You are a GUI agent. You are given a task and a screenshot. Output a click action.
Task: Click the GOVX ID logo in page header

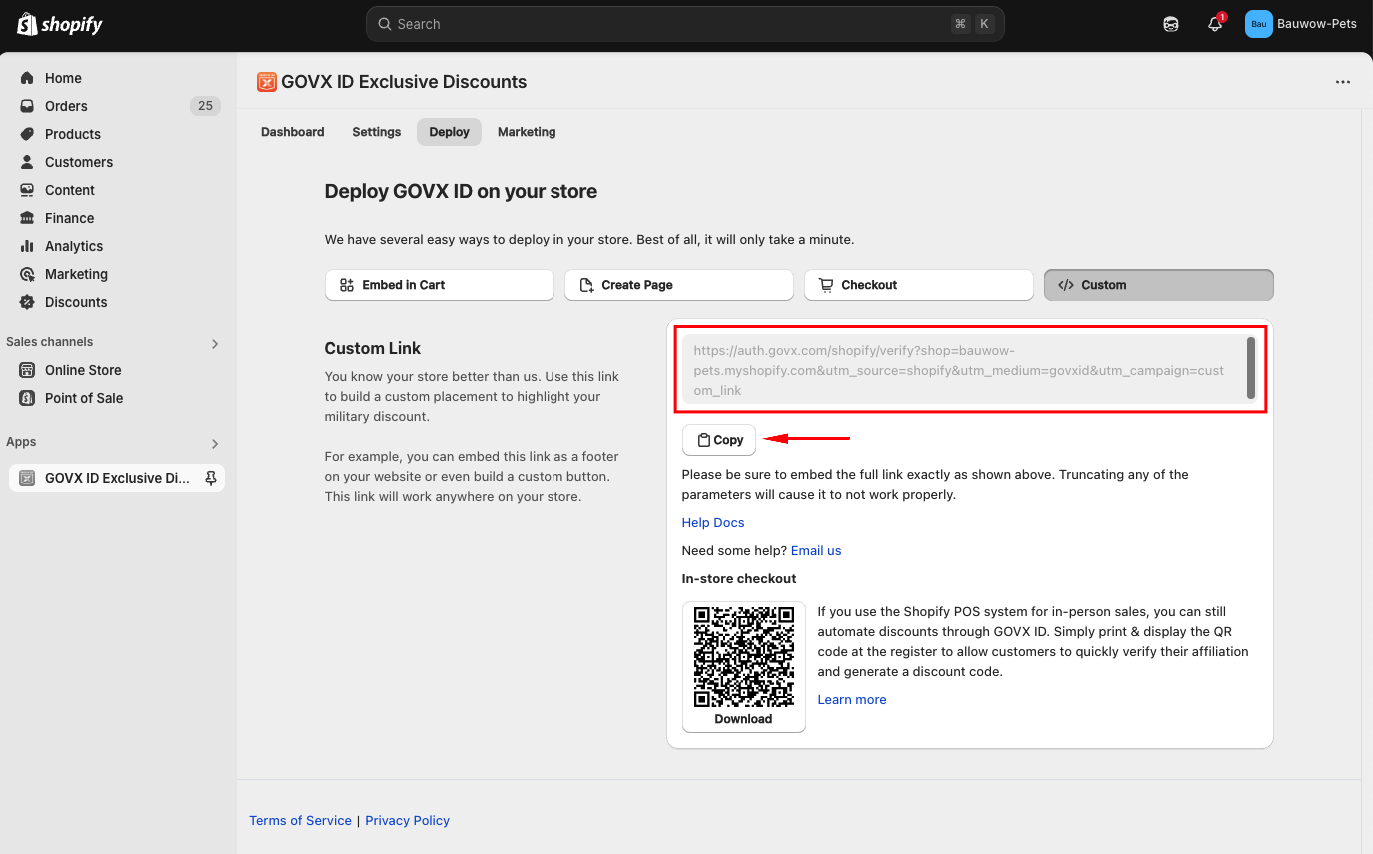[266, 82]
